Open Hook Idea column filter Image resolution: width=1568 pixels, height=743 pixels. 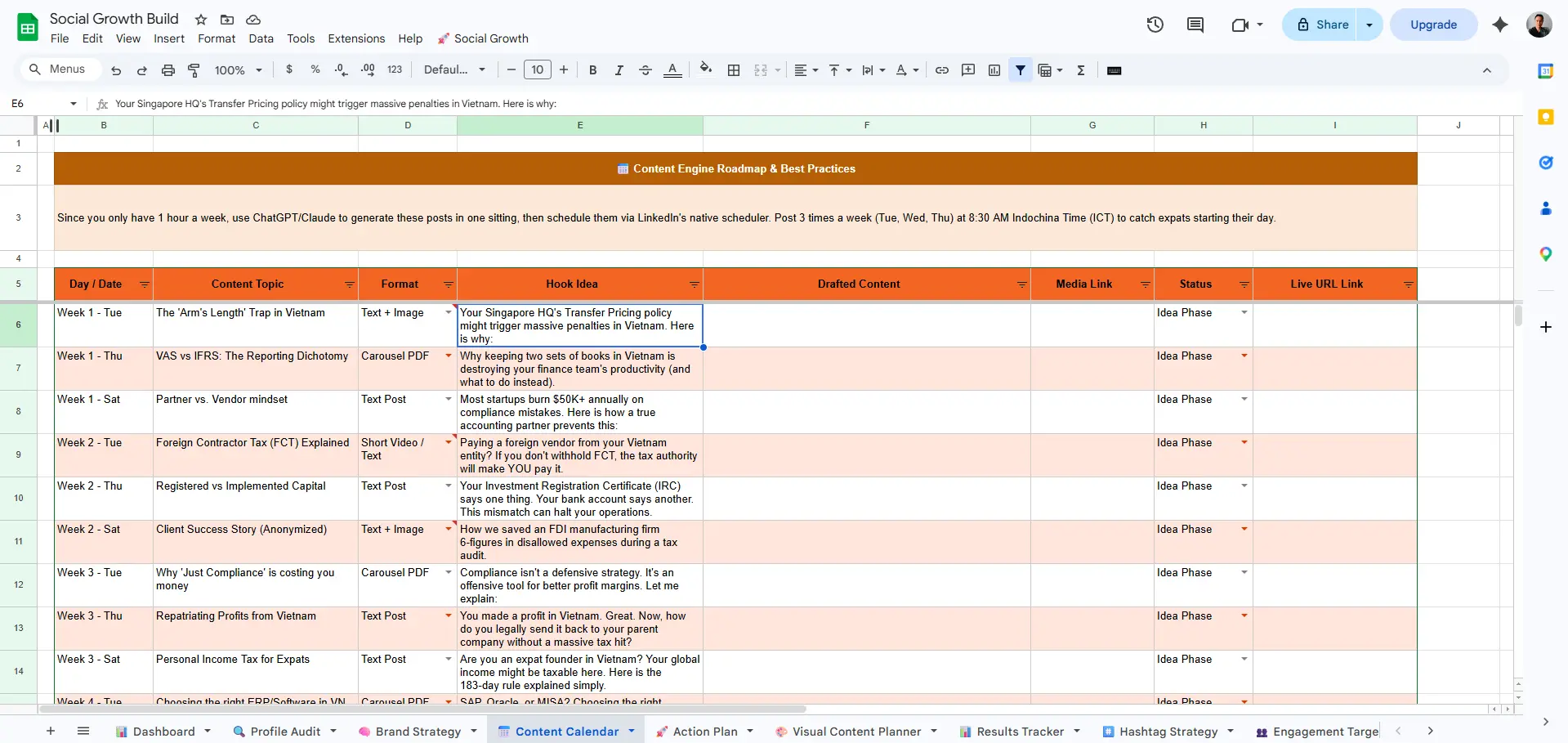(694, 284)
